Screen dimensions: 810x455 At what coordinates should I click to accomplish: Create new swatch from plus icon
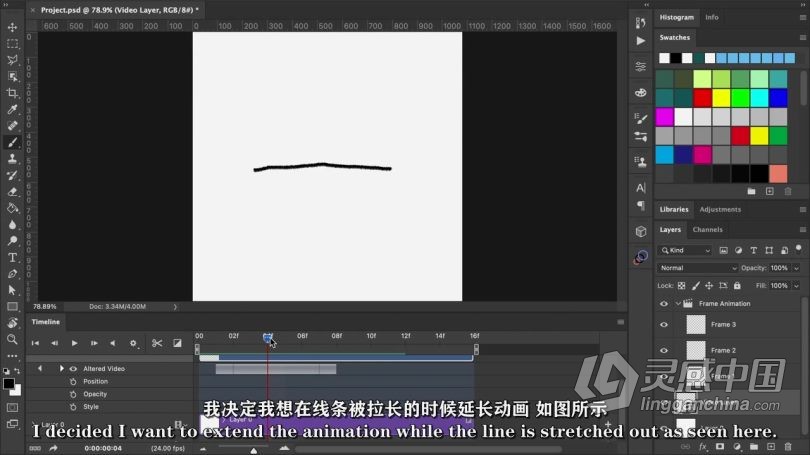tap(770, 191)
